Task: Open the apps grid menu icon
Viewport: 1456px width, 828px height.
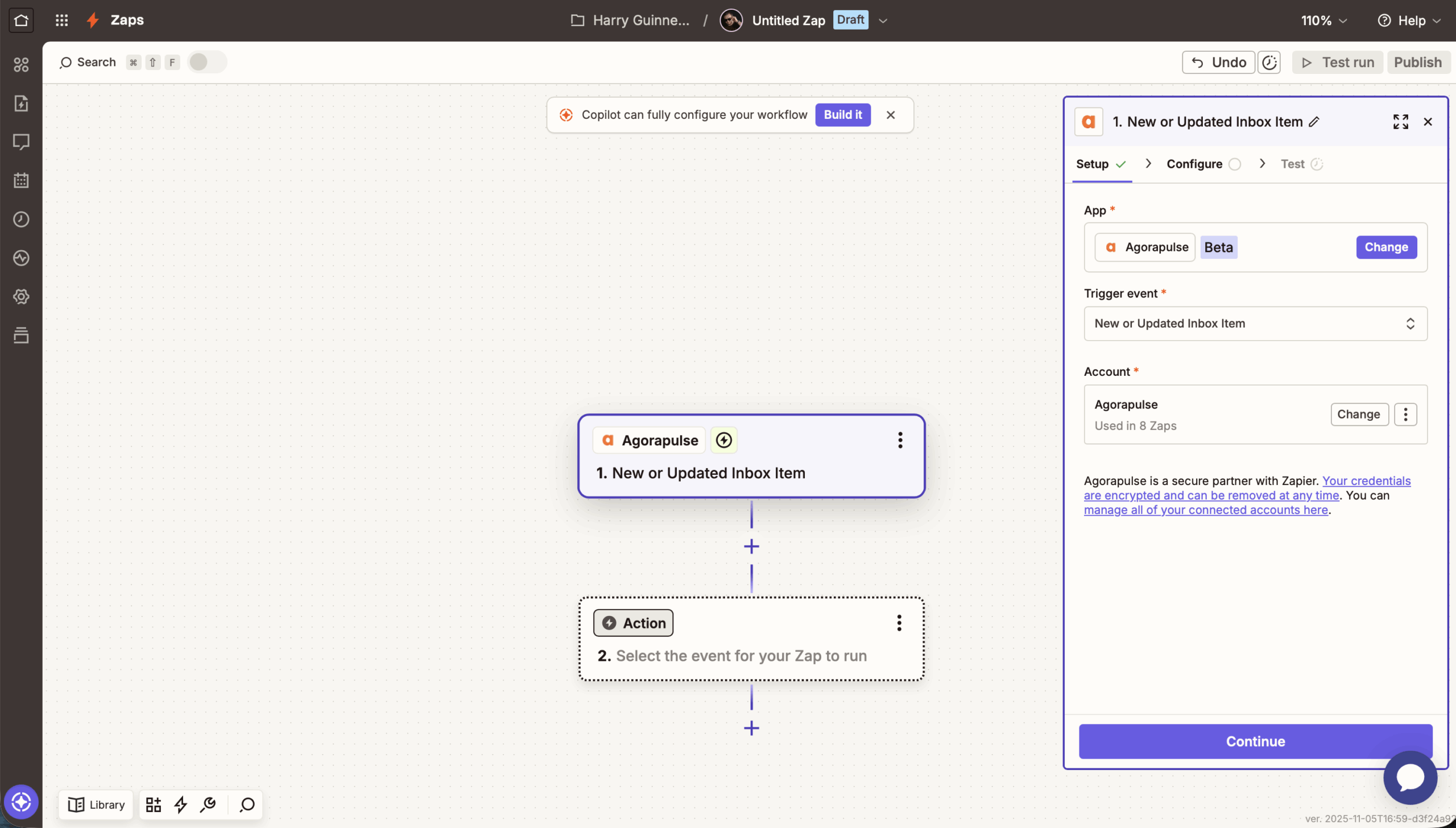Action: pyautogui.click(x=61, y=20)
